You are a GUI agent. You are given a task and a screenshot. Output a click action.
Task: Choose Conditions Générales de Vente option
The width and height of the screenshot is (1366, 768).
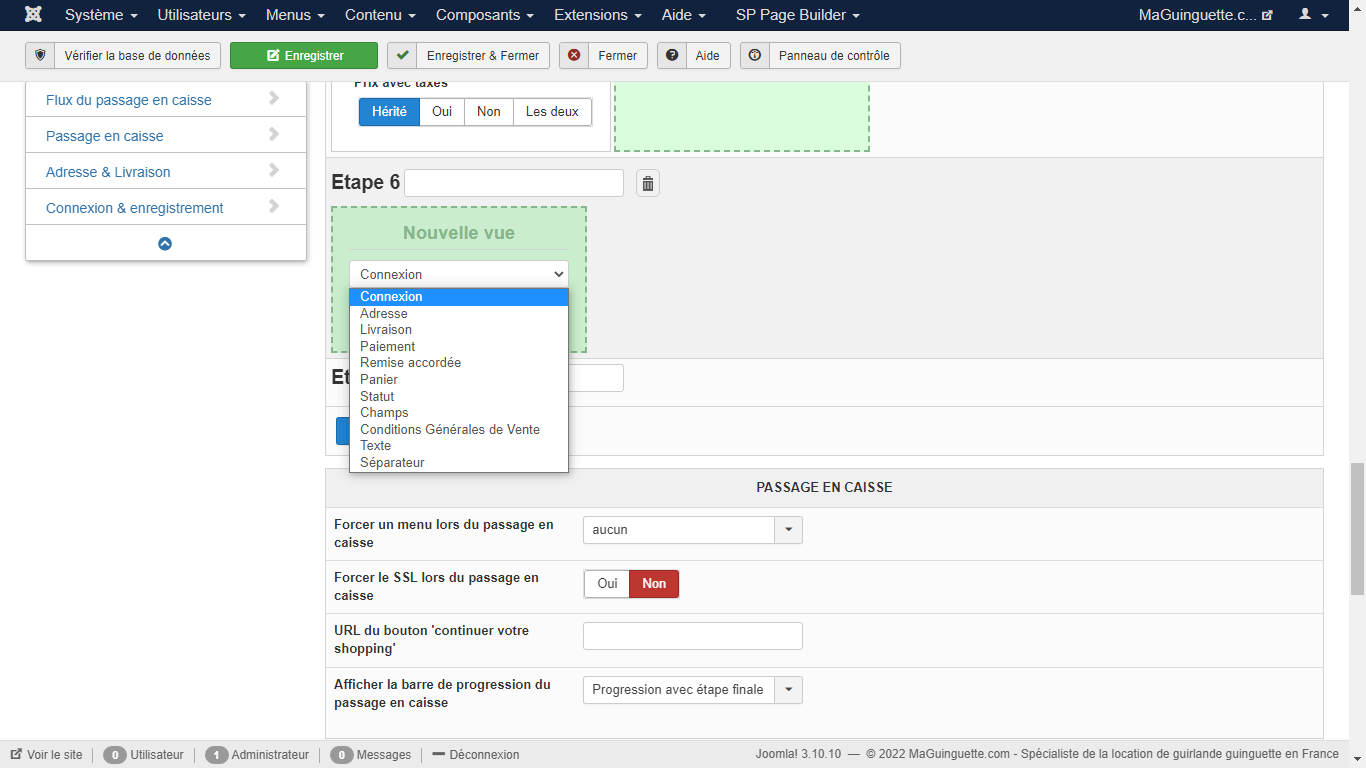pos(459,430)
